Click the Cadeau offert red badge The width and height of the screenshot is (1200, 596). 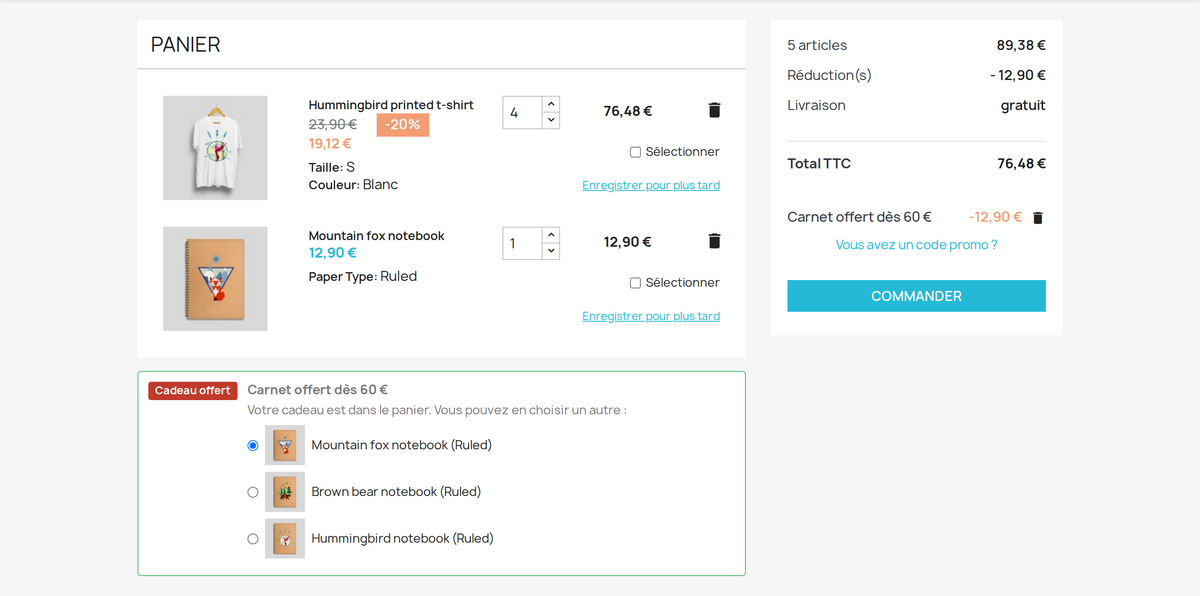(x=192, y=391)
